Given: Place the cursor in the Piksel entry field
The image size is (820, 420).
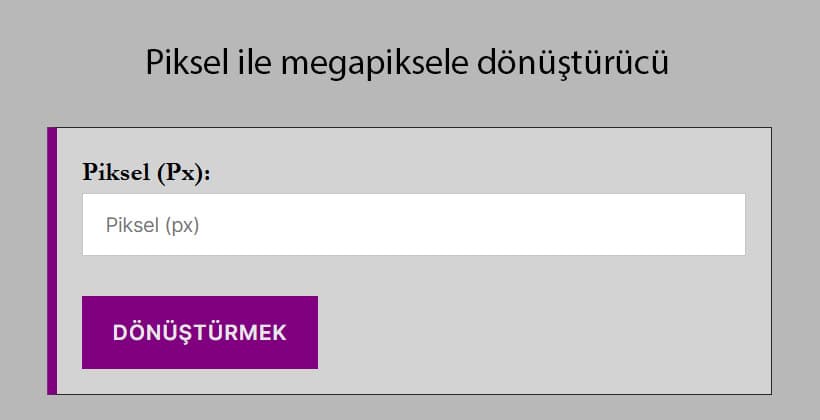Looking at the screenshot, I should click(x=413, y=225).
